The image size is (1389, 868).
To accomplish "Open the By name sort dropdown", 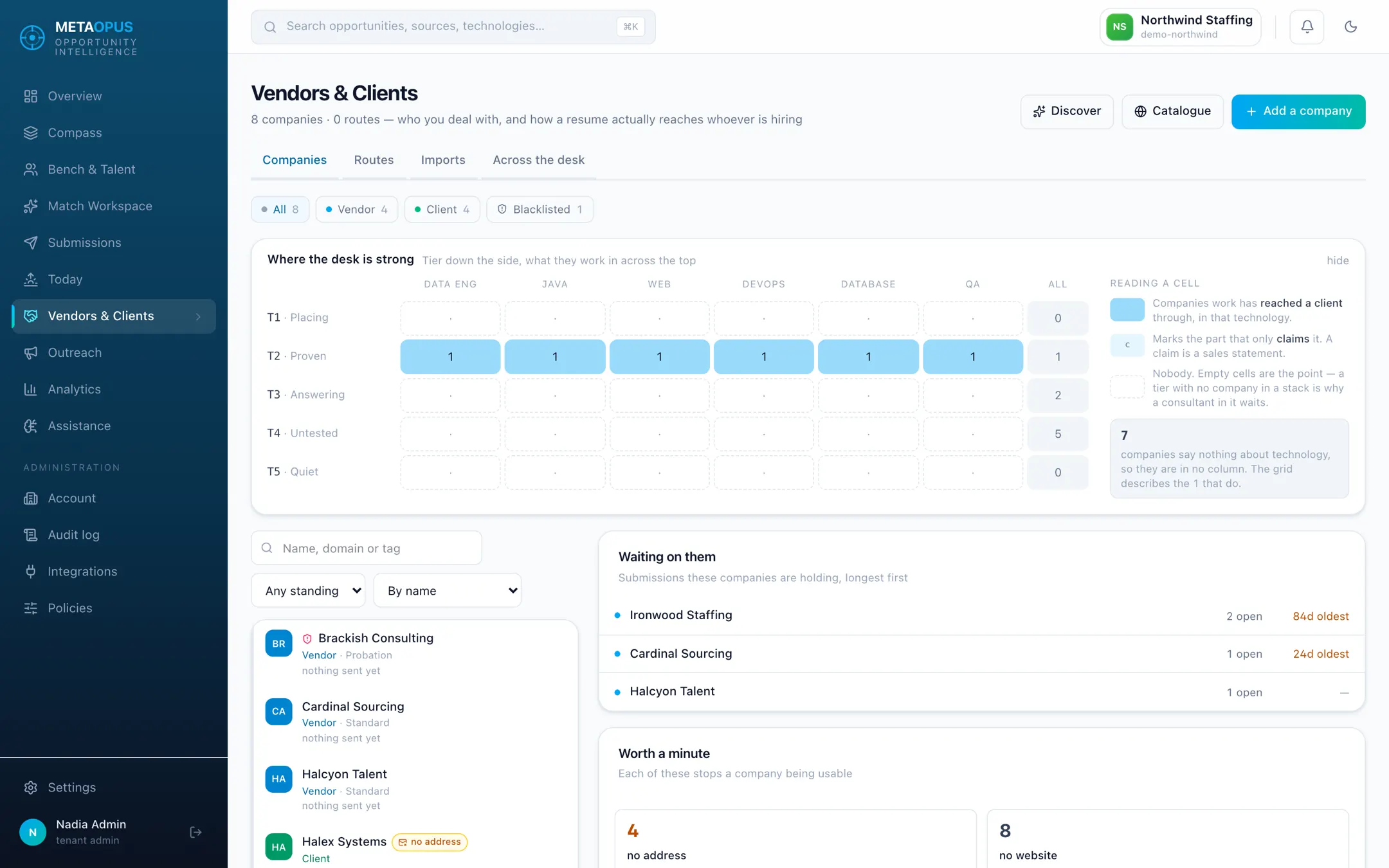I will click(447, 591).
